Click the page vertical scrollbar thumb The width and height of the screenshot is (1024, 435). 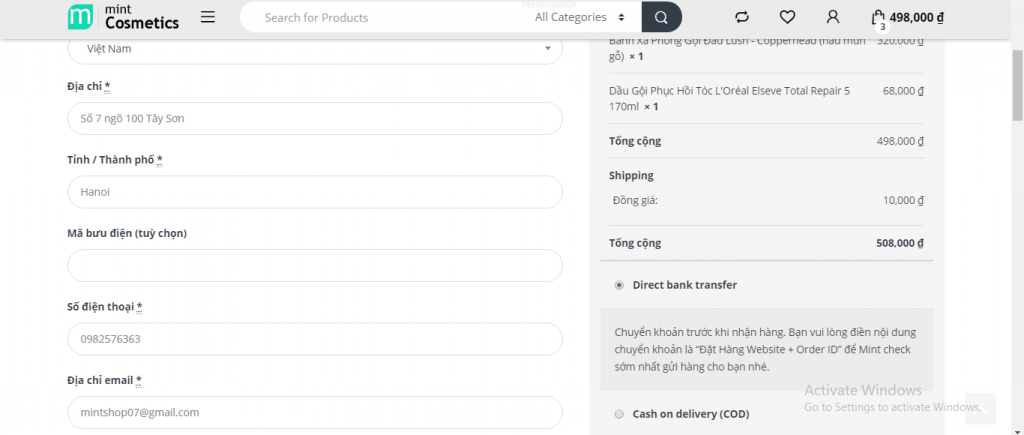coord(1017,85)
